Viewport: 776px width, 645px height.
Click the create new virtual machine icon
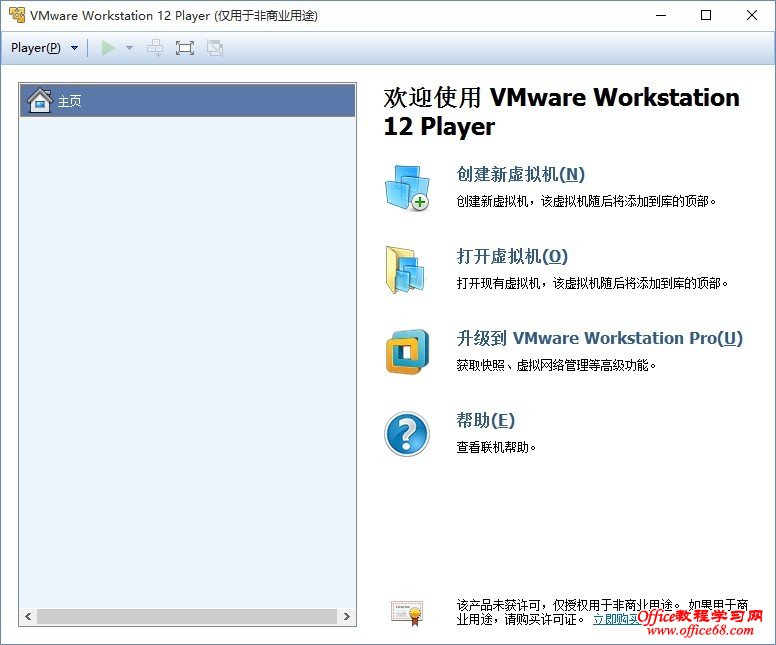tap(407, 188)
